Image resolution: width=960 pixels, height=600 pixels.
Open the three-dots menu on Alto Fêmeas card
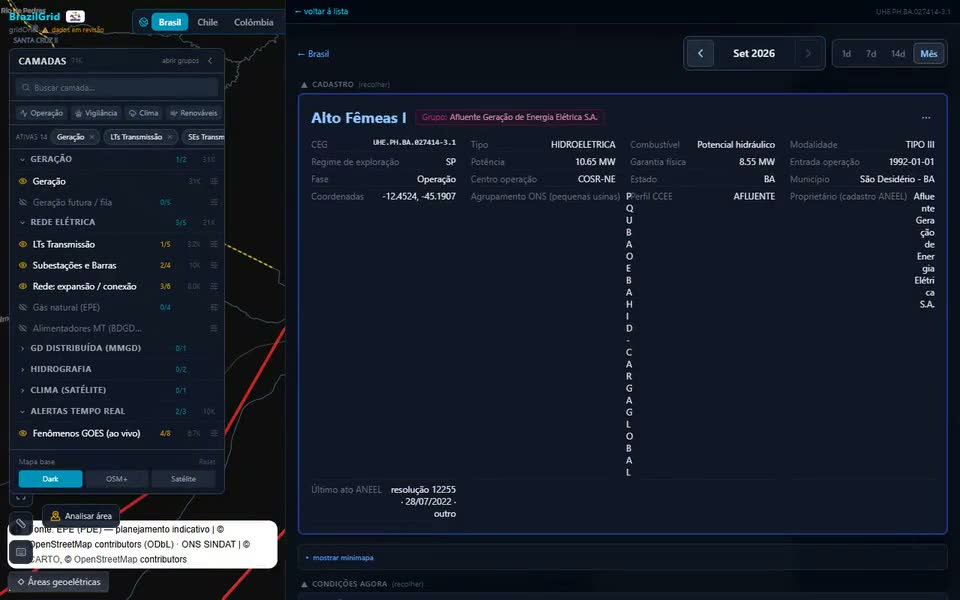[926, 118]
